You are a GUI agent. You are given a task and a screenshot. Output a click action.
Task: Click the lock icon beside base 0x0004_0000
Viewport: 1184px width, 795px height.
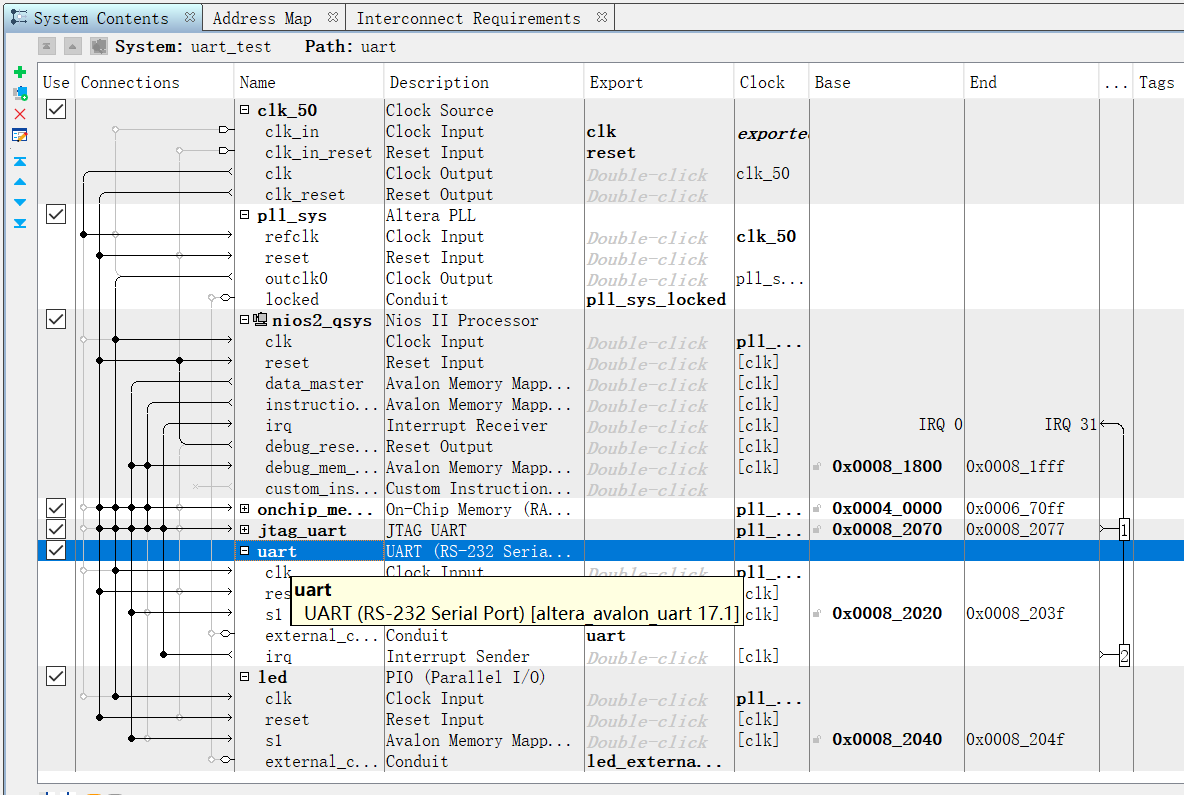click(817, 508)
